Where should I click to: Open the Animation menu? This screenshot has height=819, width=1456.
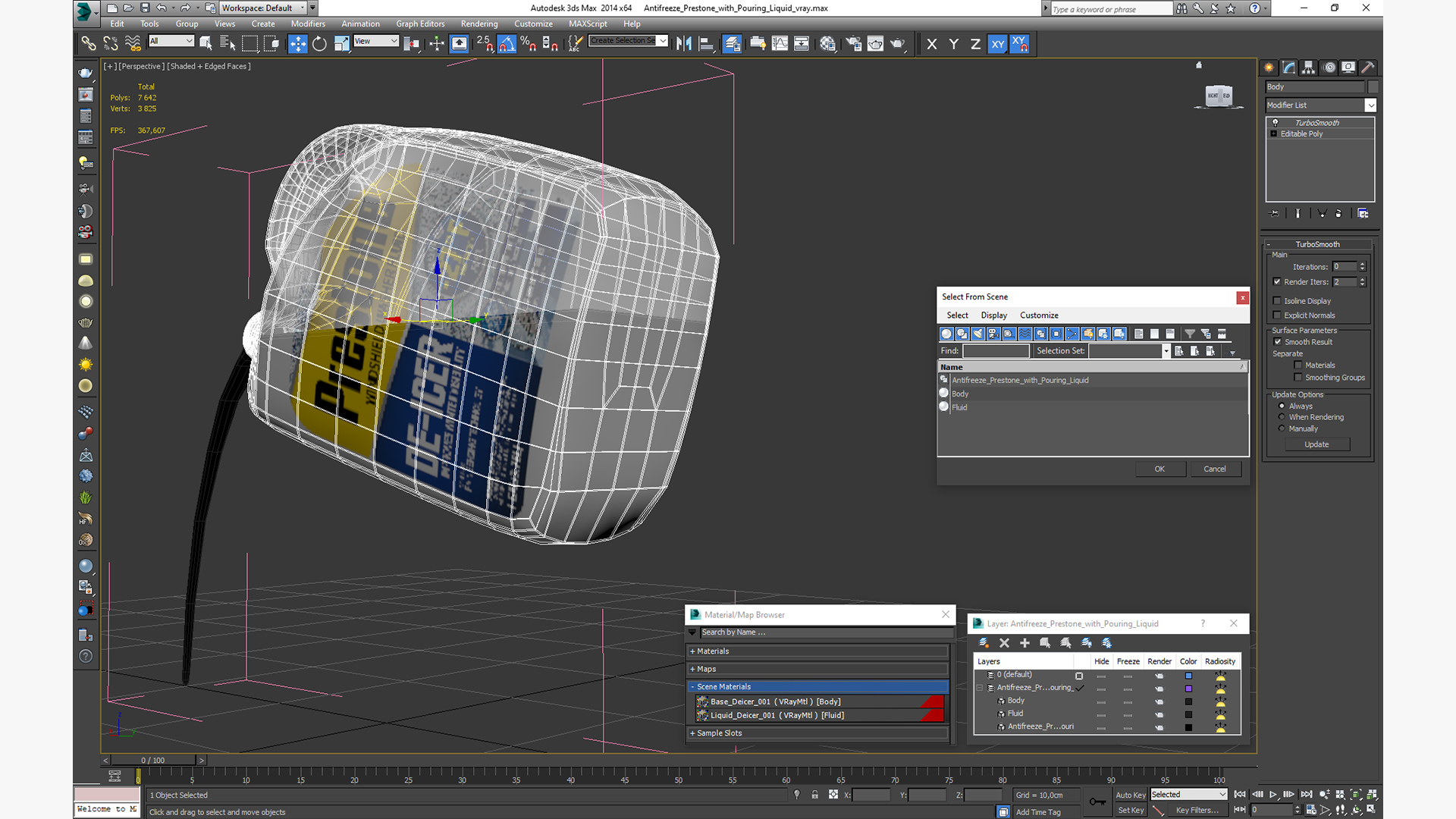[x=360, y=24]
